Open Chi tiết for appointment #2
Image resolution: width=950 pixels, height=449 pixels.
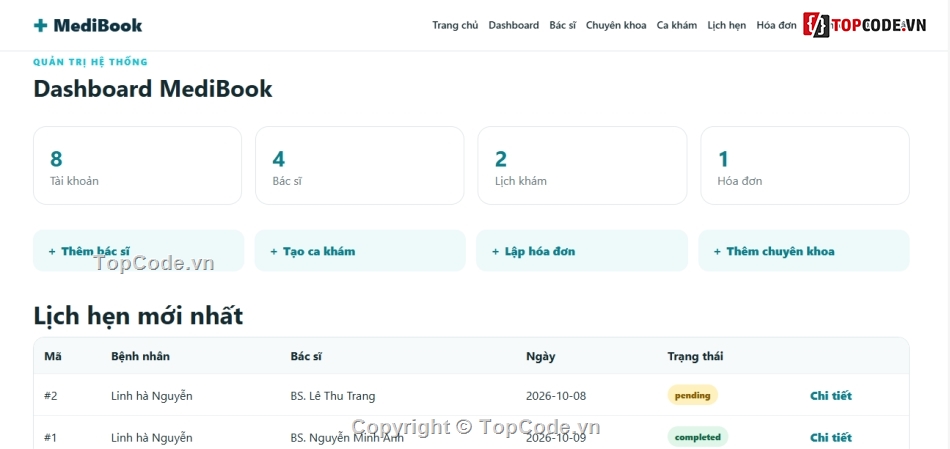[x=831, y=396]
